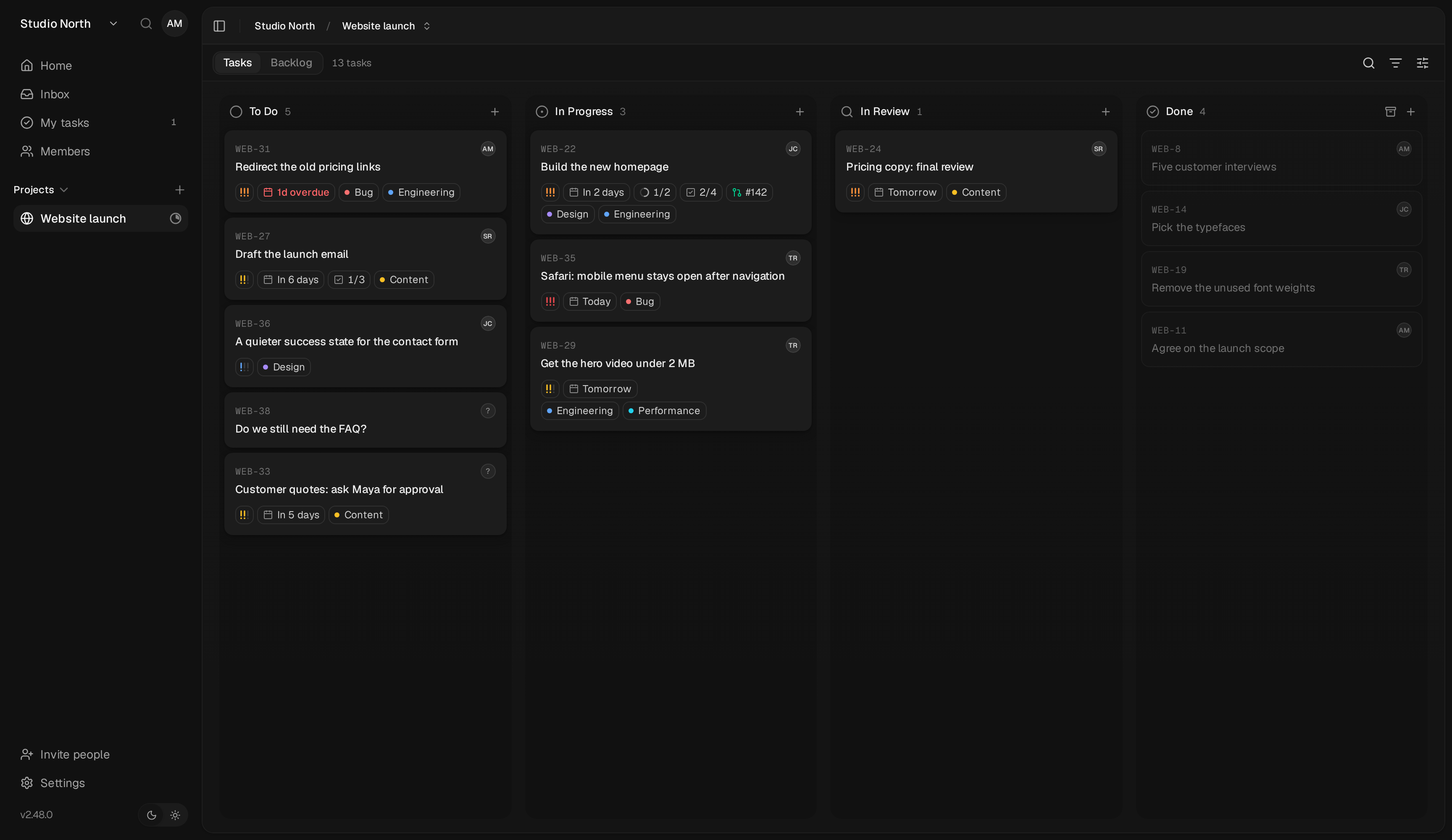Open the Studio North workspace dropdown
The height and width of the screenshot is (840, 1452).
point(68,24)
